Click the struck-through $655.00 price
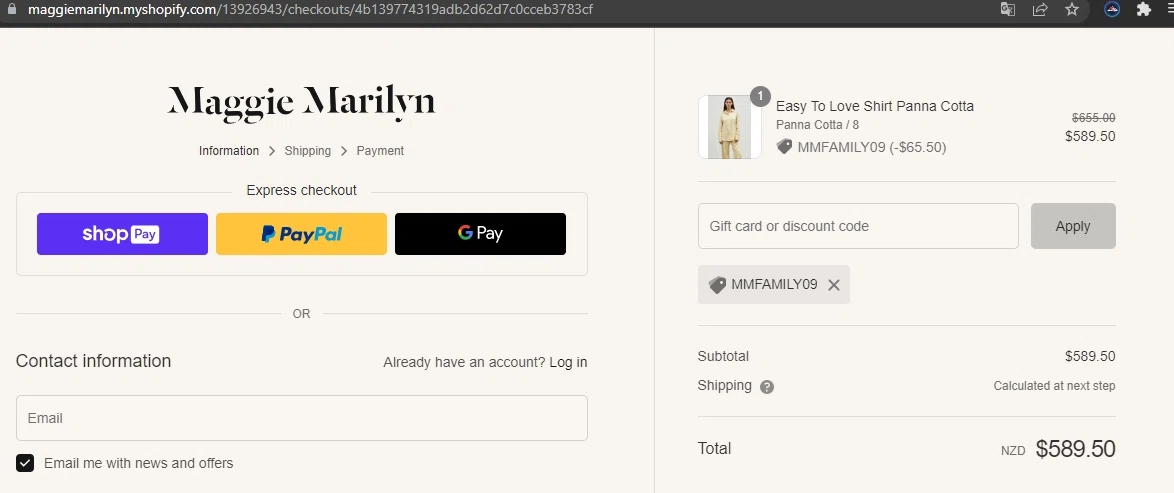Screen dimensions: 1174x493 1093,118
